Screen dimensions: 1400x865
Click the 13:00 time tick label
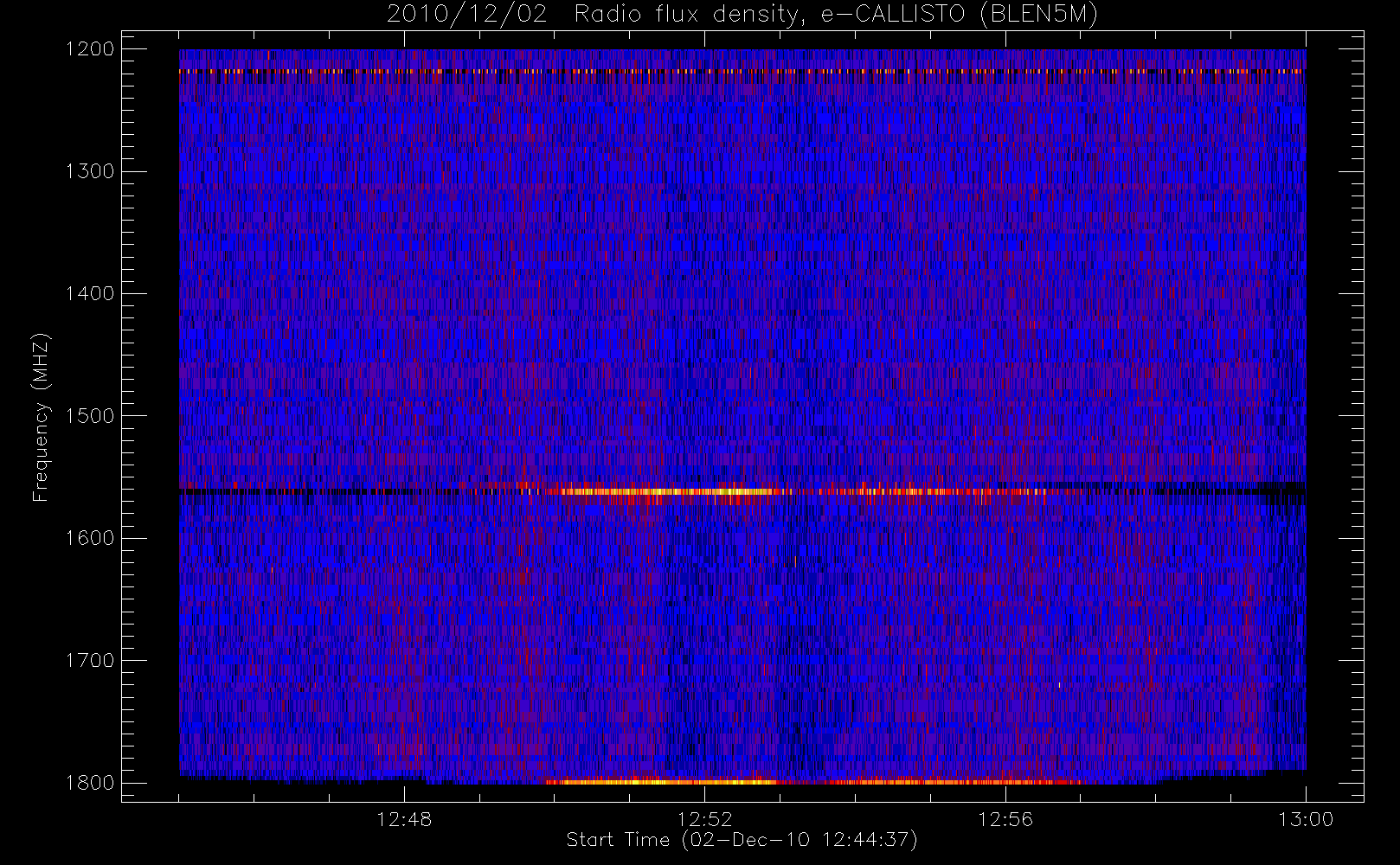(x=1306, y=819)
